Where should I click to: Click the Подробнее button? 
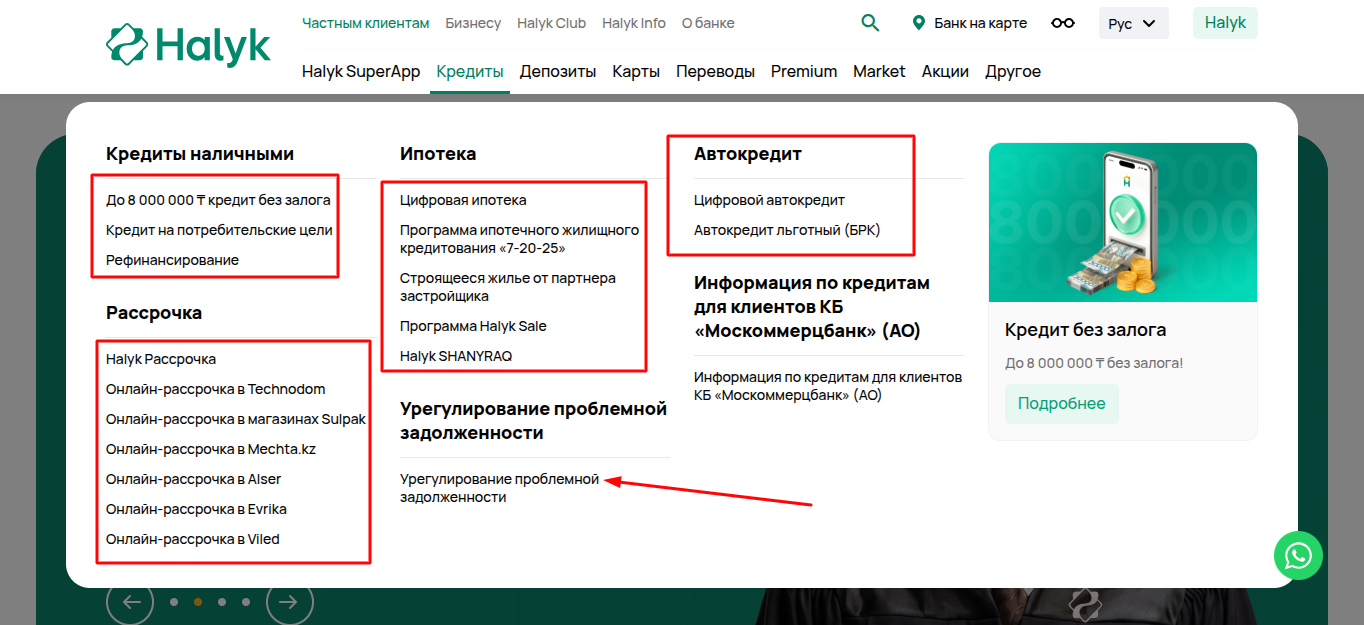[1062, 404]
